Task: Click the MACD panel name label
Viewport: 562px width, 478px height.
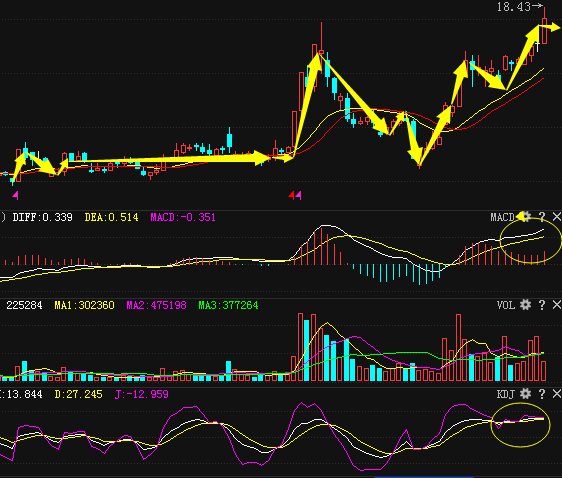Action: 503,217
